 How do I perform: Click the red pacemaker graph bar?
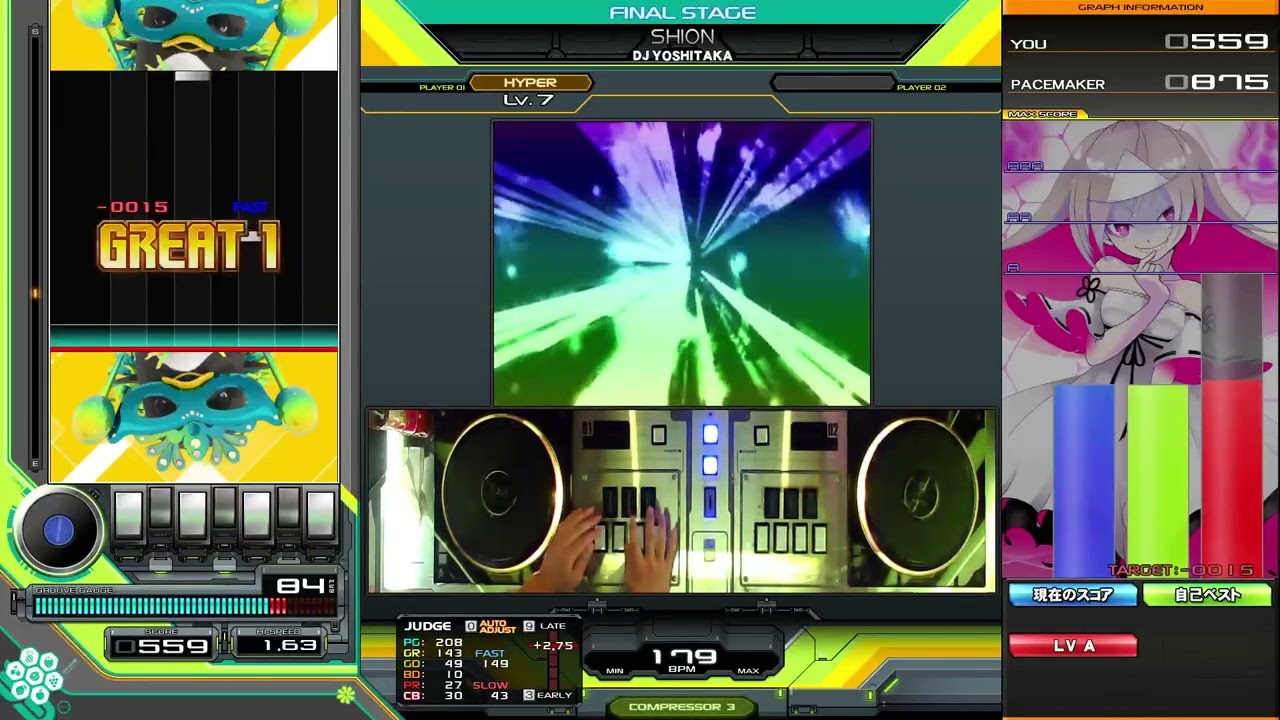coord(1232,478)
